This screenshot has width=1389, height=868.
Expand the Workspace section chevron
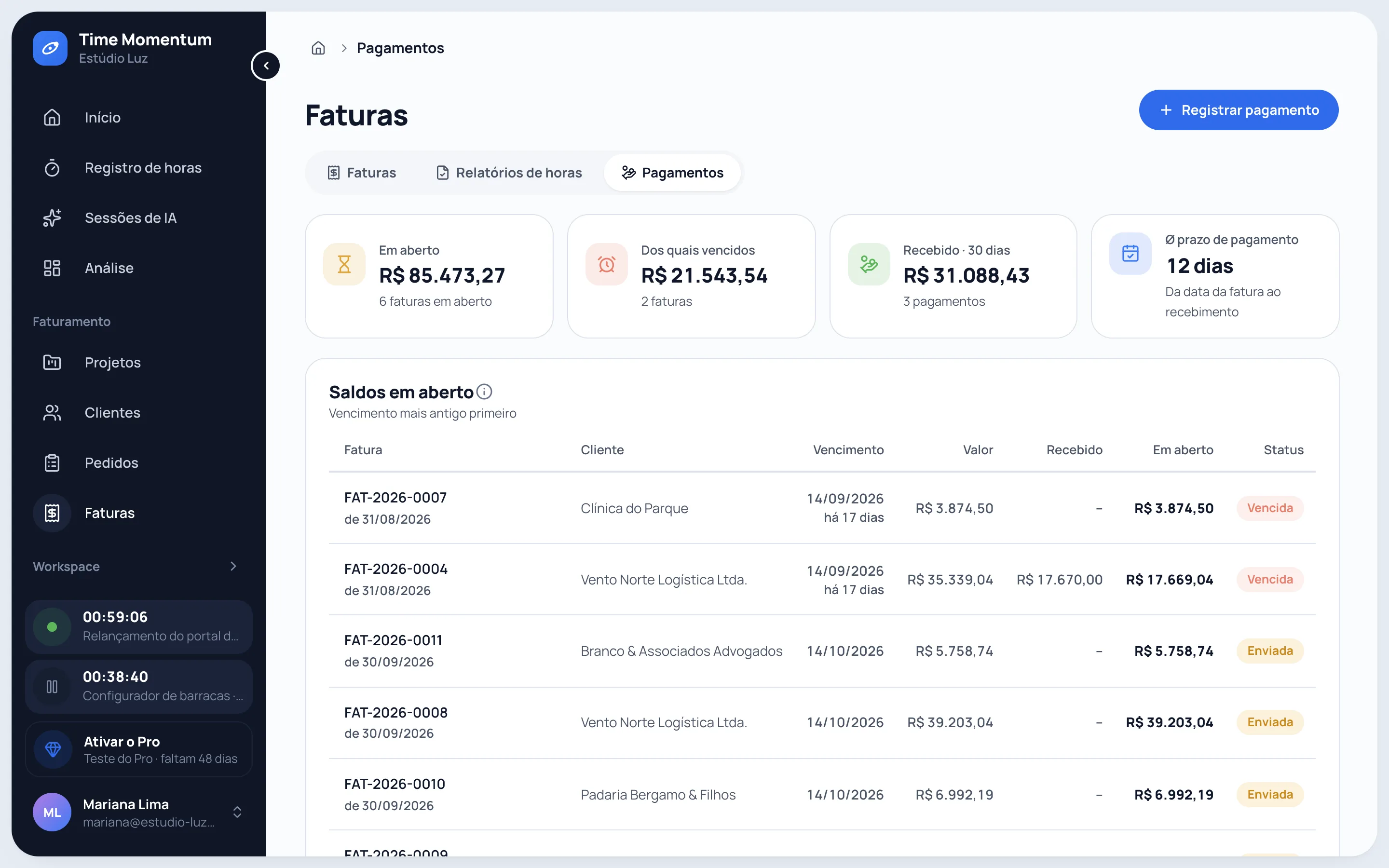click(233, 566)
